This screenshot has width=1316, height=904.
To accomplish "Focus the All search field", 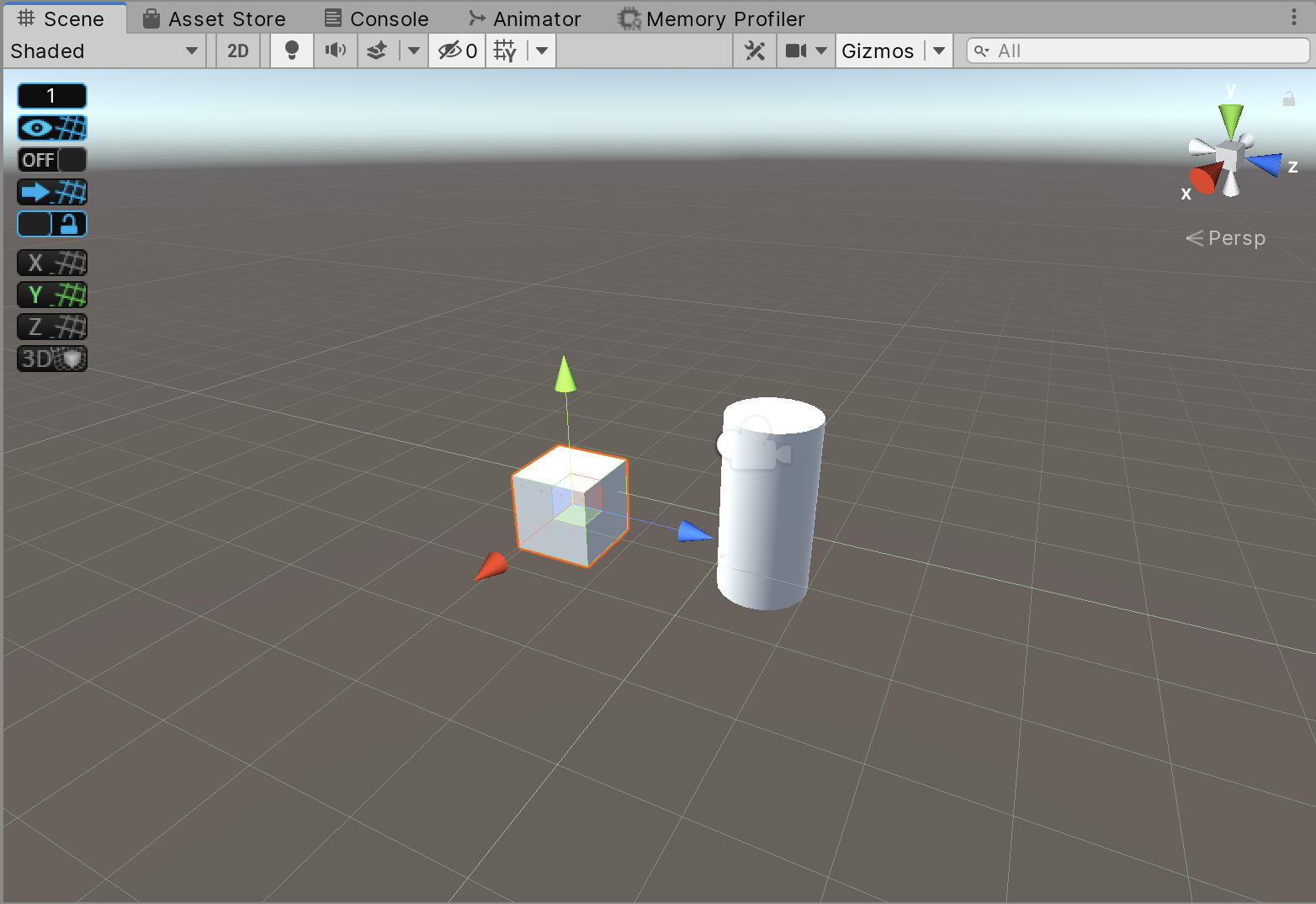I will pos(1138,51).
